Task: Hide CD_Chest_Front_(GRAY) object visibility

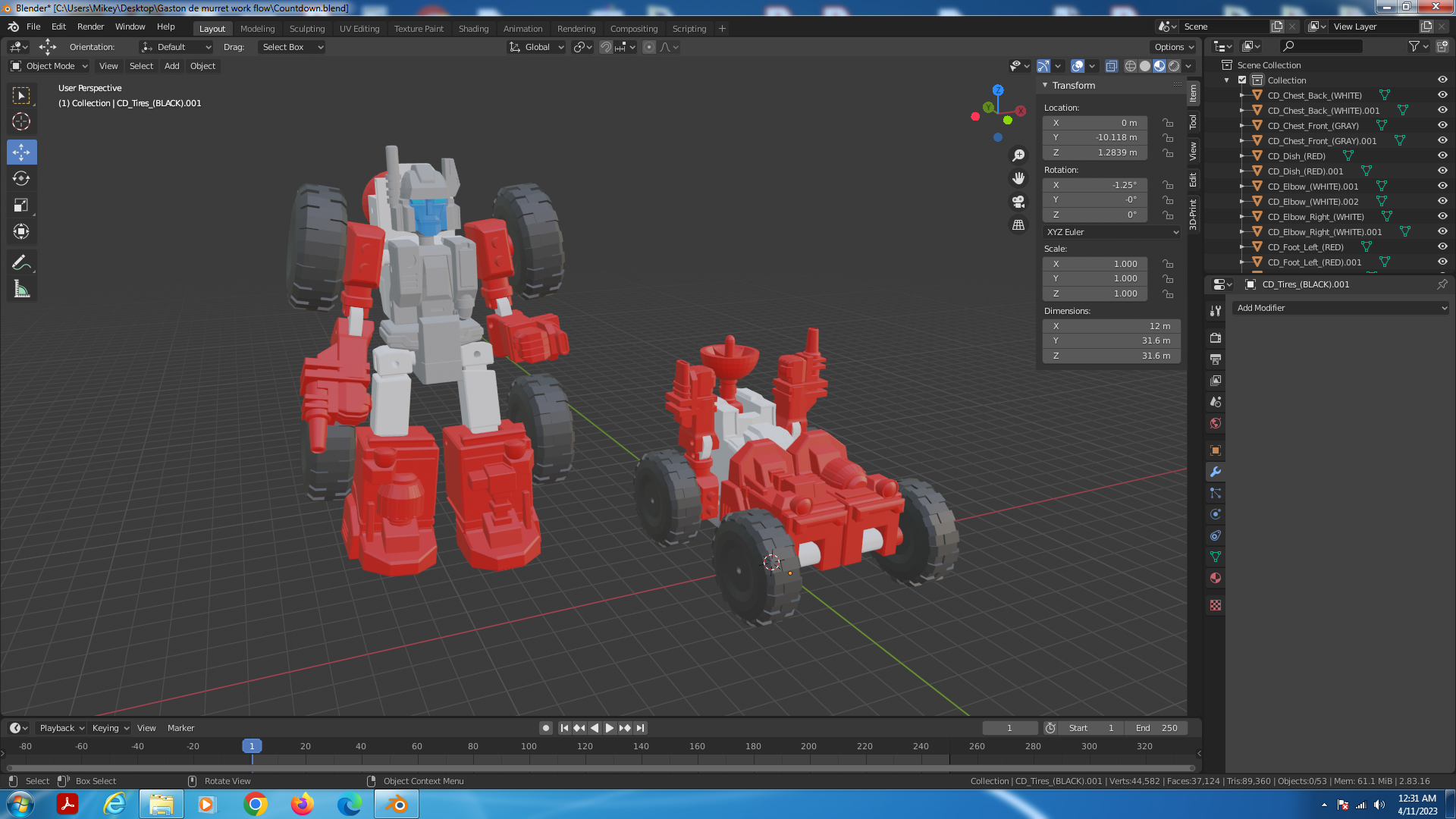Action: tap(1442, 125)
